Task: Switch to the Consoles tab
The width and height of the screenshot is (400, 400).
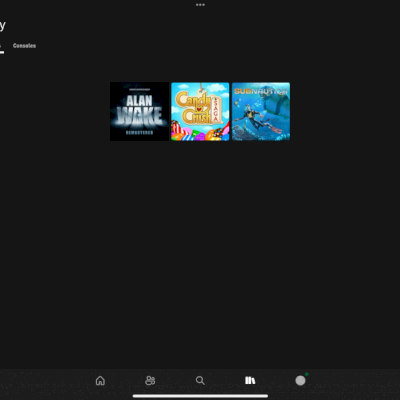Action: [x=24, y=46]
